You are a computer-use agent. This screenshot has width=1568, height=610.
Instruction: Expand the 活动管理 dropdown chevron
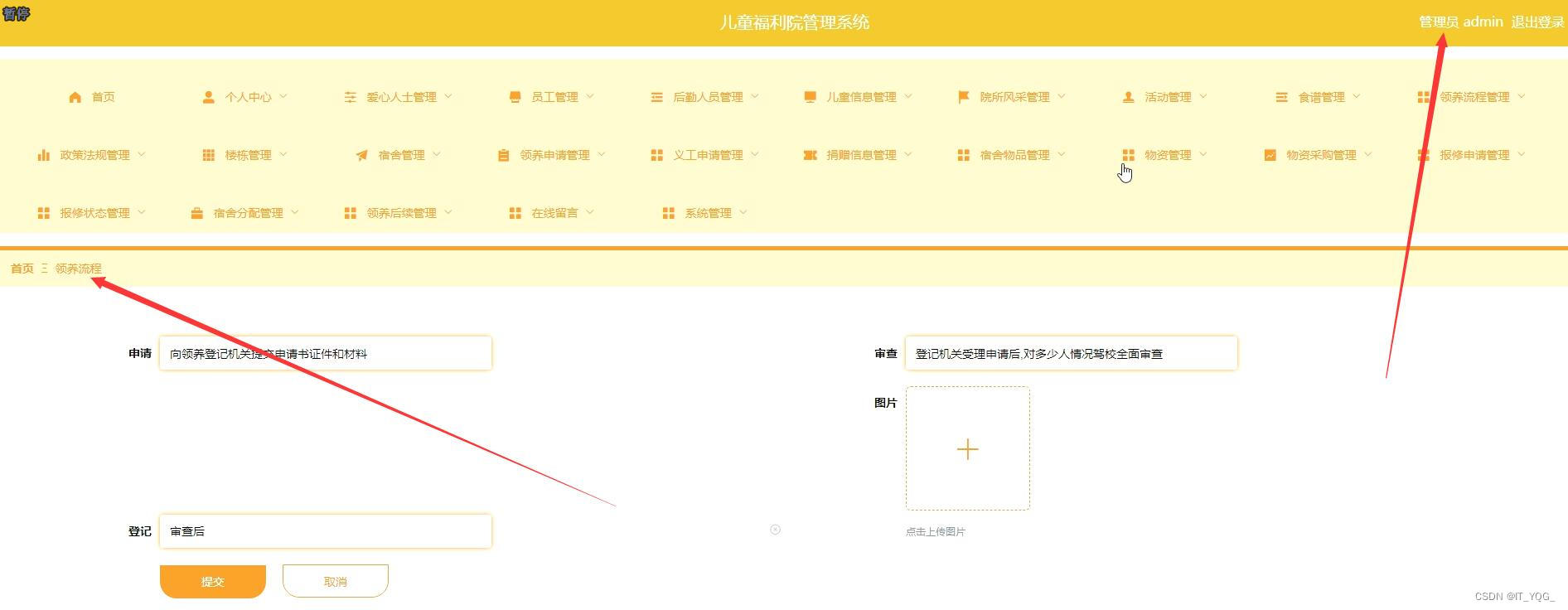coord(1203,96)
